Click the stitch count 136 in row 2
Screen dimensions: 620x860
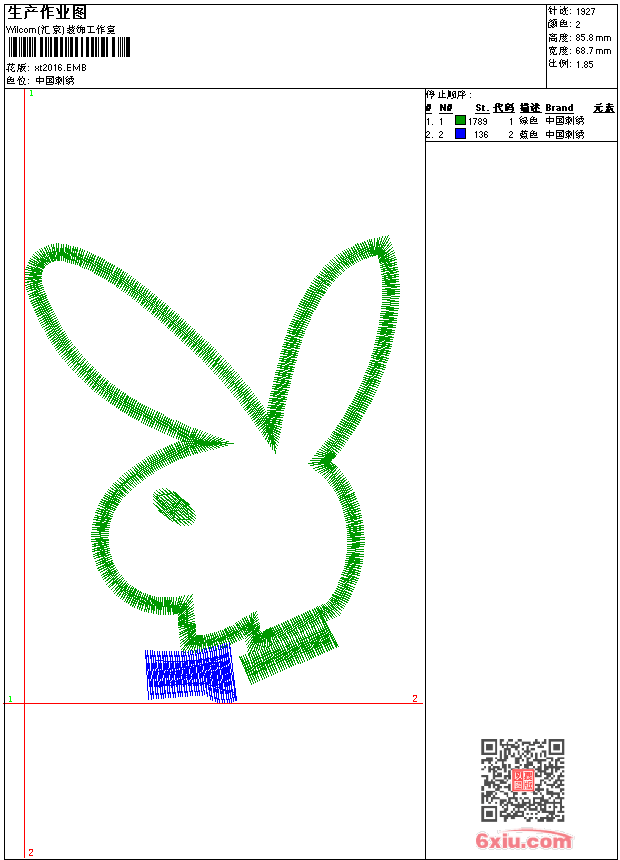coord(481,134)
